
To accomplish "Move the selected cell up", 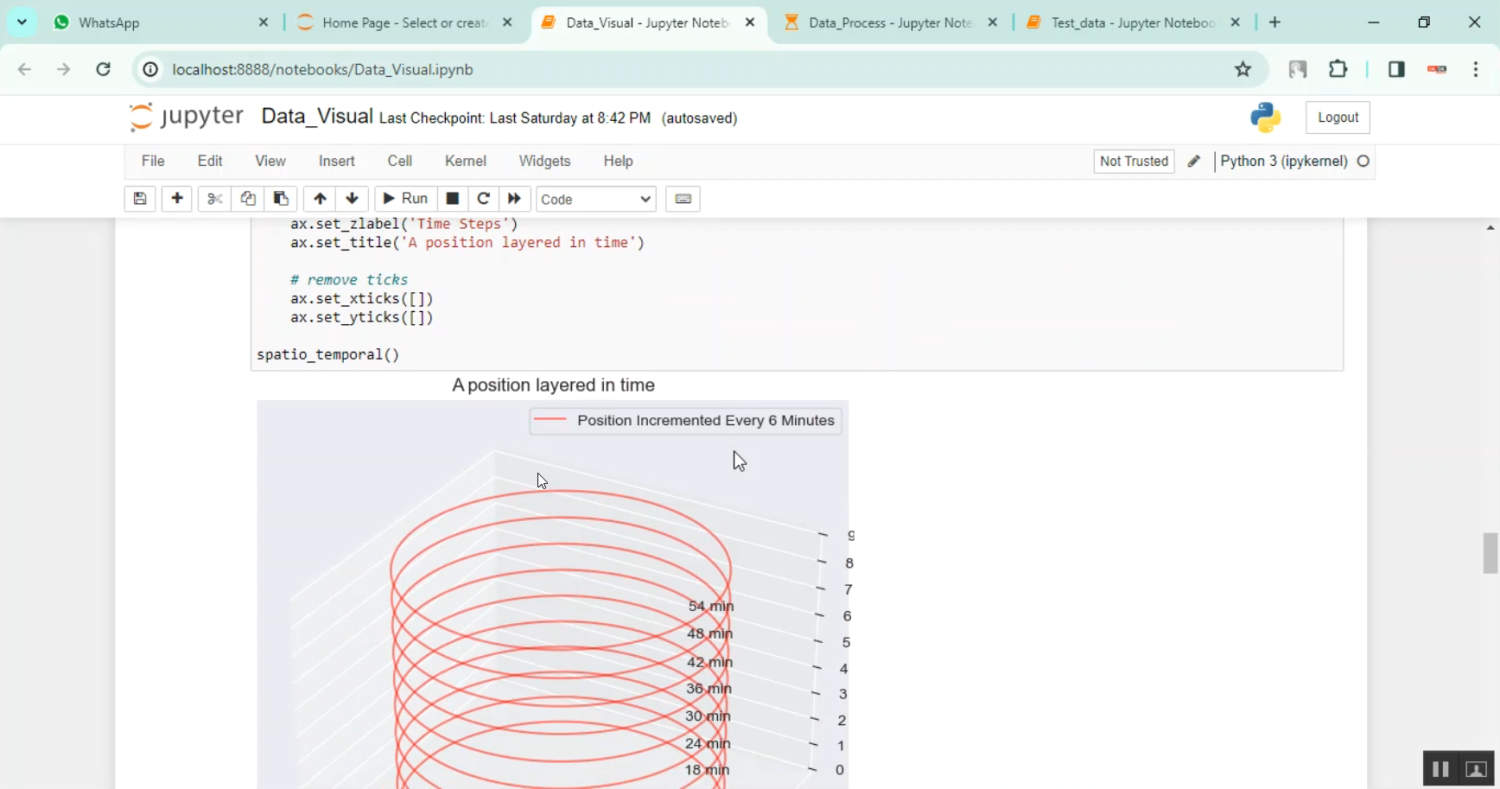I will [x=320, y=199].
